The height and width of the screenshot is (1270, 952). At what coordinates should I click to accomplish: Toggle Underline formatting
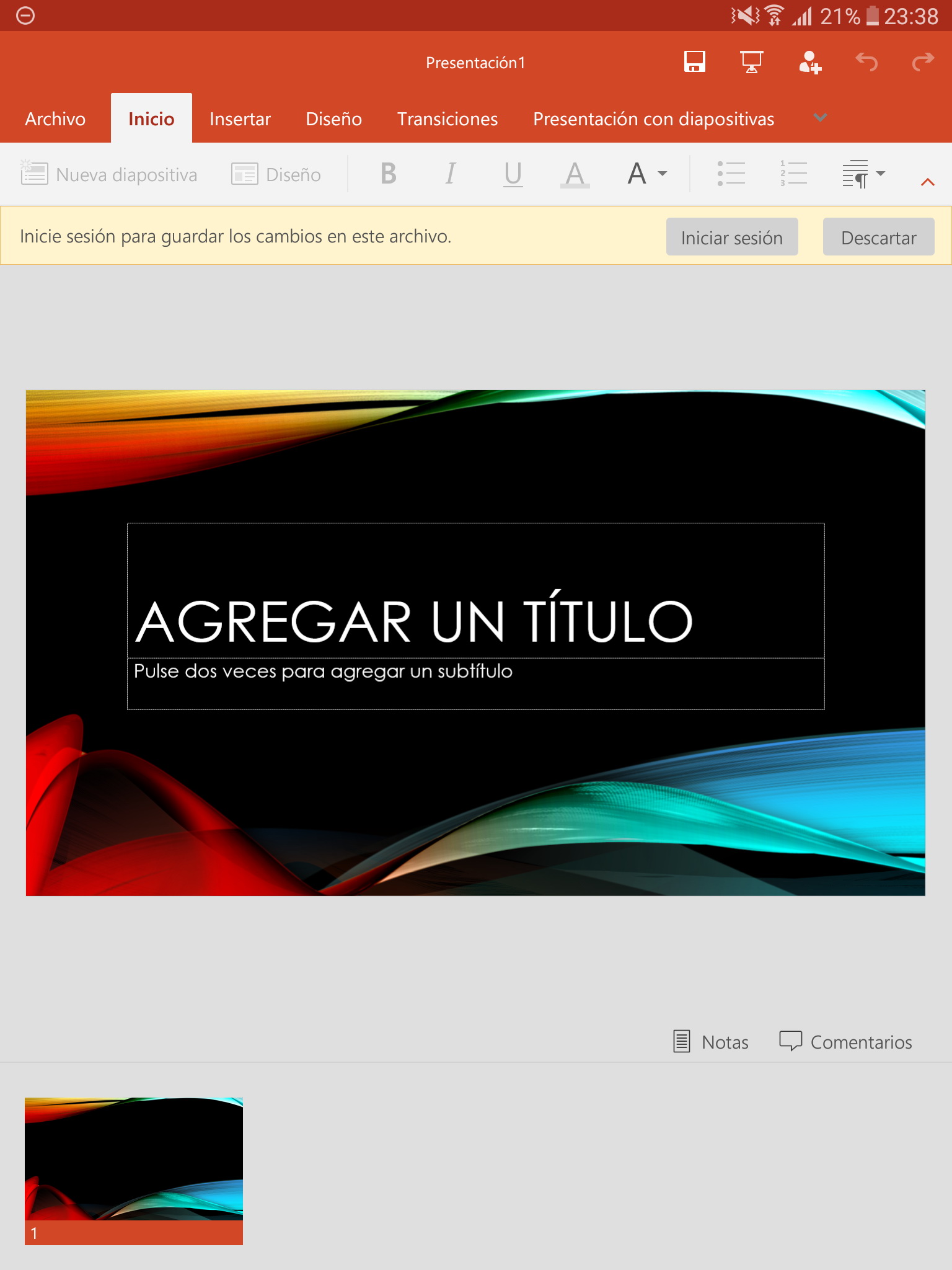pos(513,174)
